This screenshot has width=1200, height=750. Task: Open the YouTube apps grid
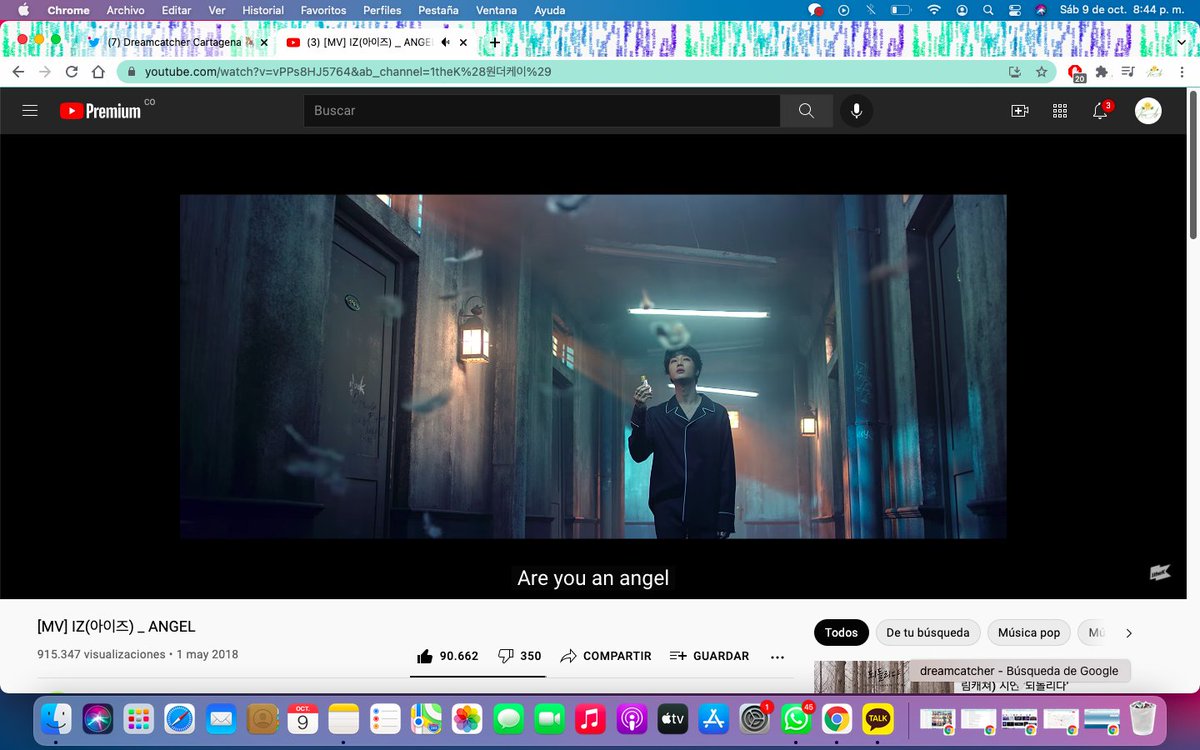tap(1060, 111)
